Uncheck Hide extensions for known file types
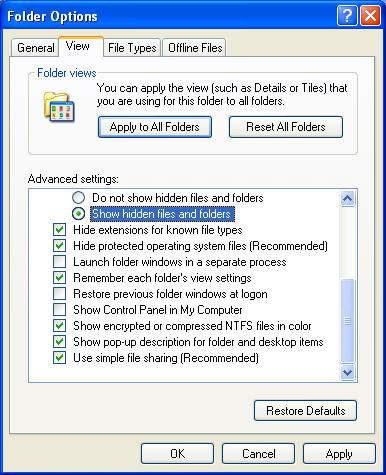The width and height of the screenshot is (386, 475). point(59,230)
